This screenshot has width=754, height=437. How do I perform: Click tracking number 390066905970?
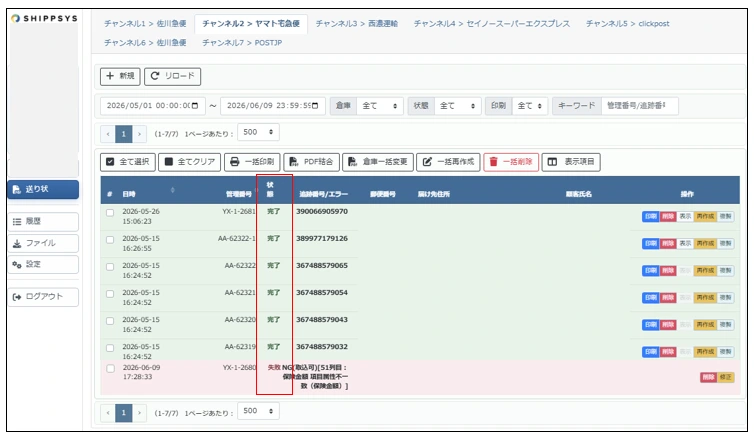322,212
